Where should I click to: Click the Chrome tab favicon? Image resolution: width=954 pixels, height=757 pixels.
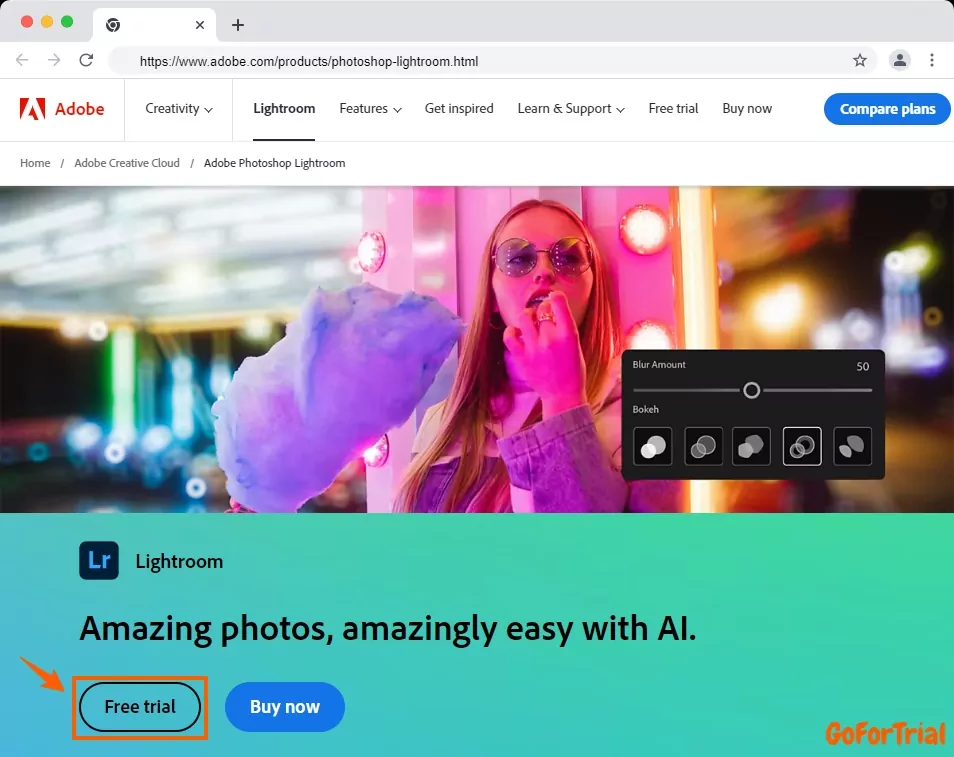pyautogui.click(x=113, y=25)
